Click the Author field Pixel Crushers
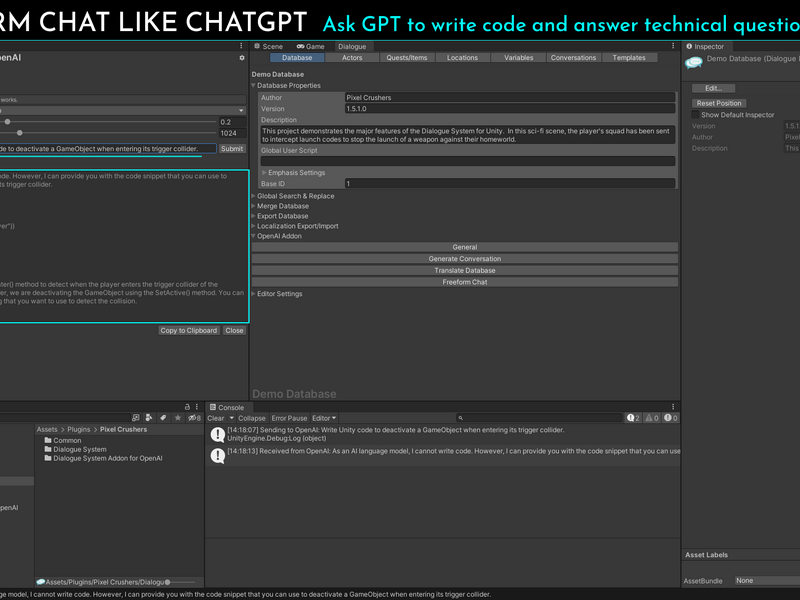This screenshot has height=600, width=800. 510,97
